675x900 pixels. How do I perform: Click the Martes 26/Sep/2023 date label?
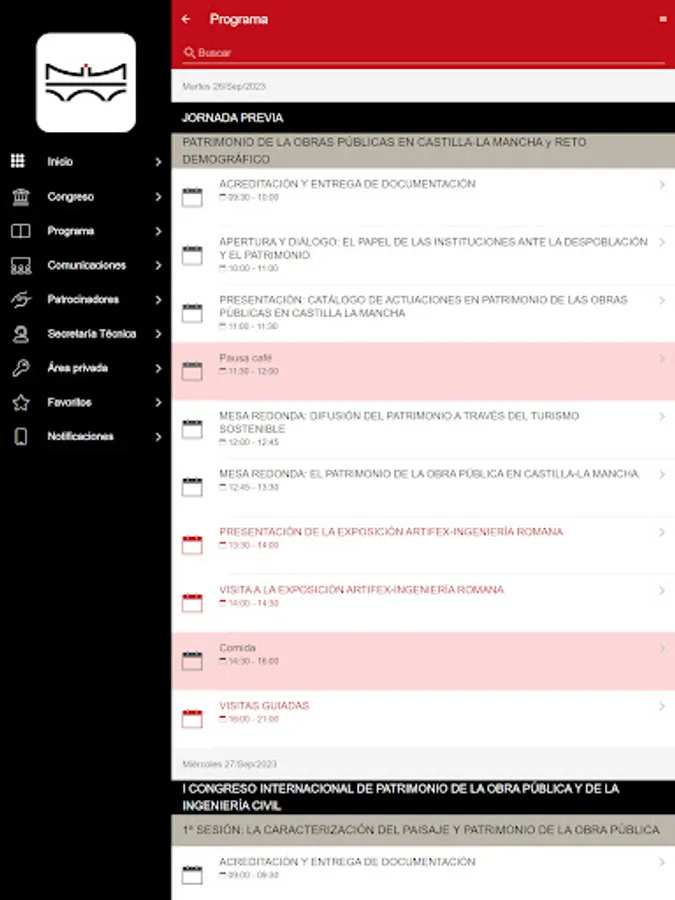(x=224, y=86)
